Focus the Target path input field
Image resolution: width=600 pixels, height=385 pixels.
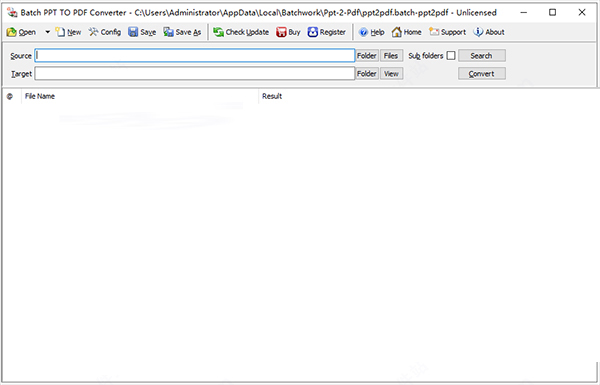[195, 73]
